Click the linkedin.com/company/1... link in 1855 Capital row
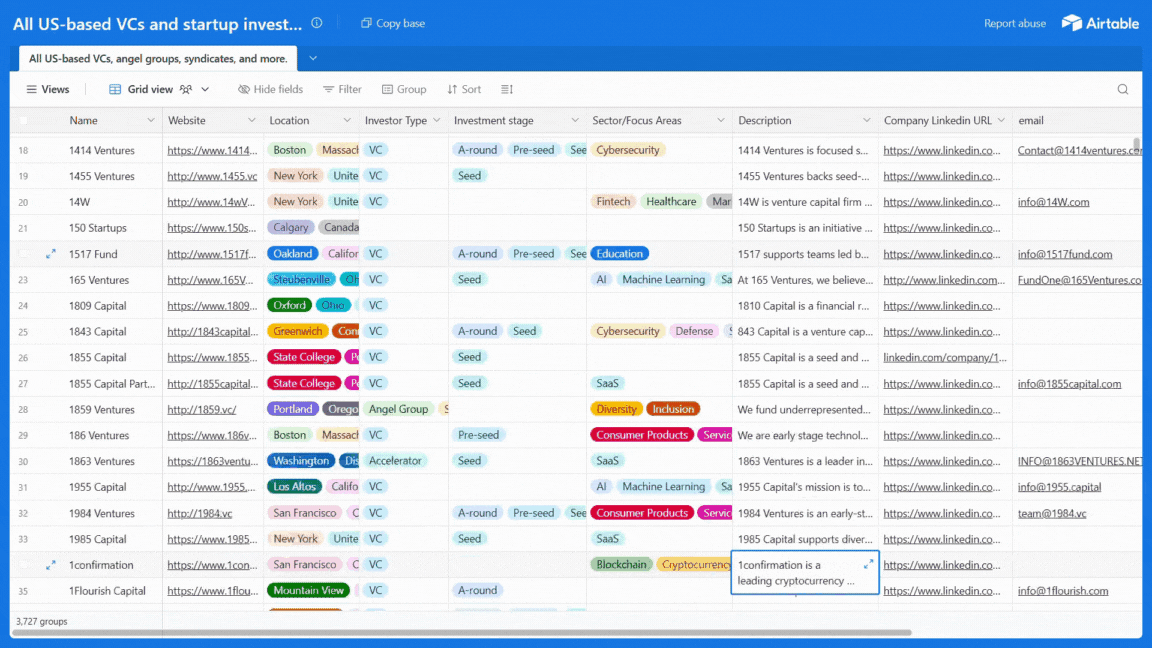This screenshot has width=1152, height=648. (945, 358)
